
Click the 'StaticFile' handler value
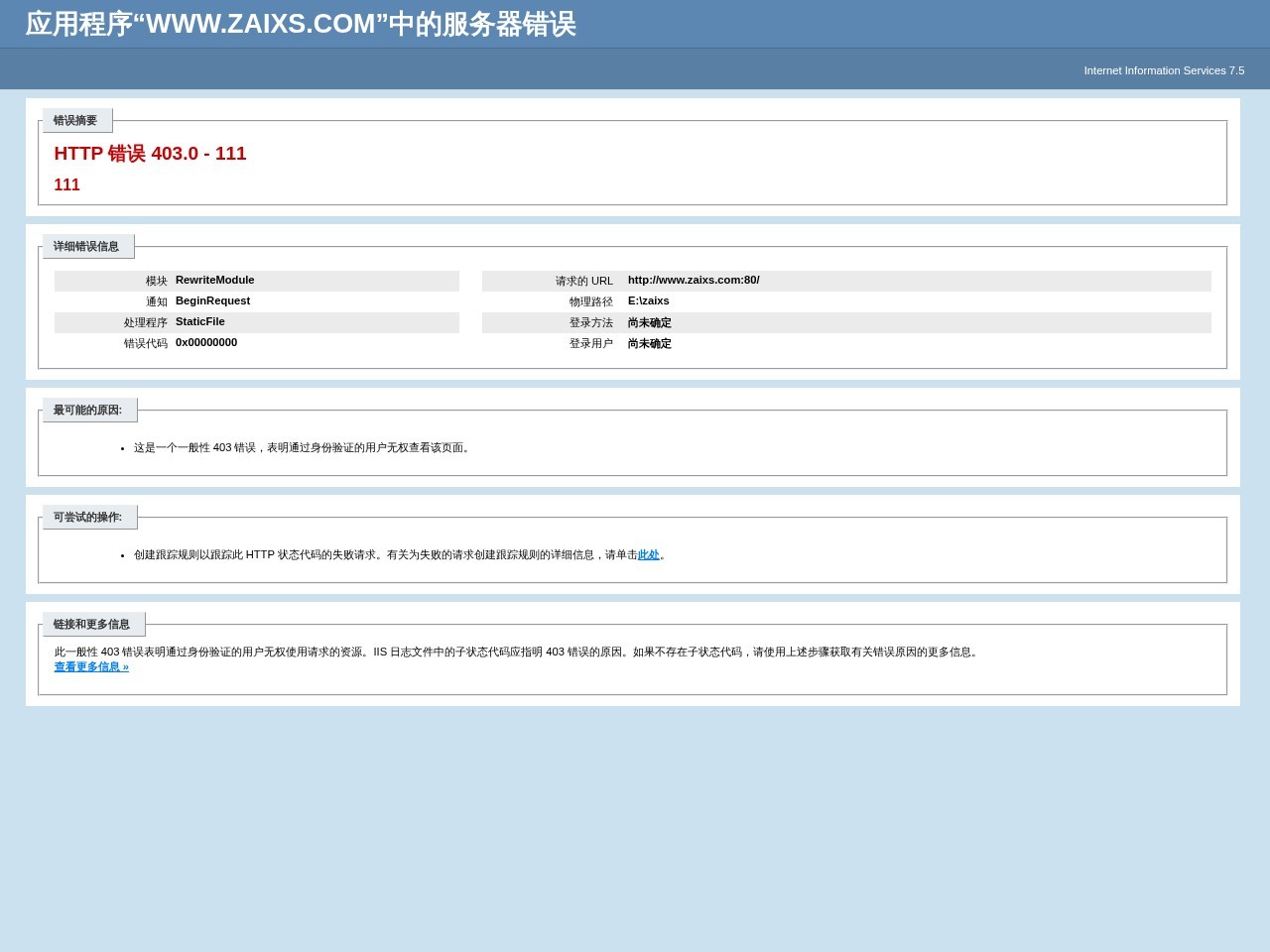(199, 322)
